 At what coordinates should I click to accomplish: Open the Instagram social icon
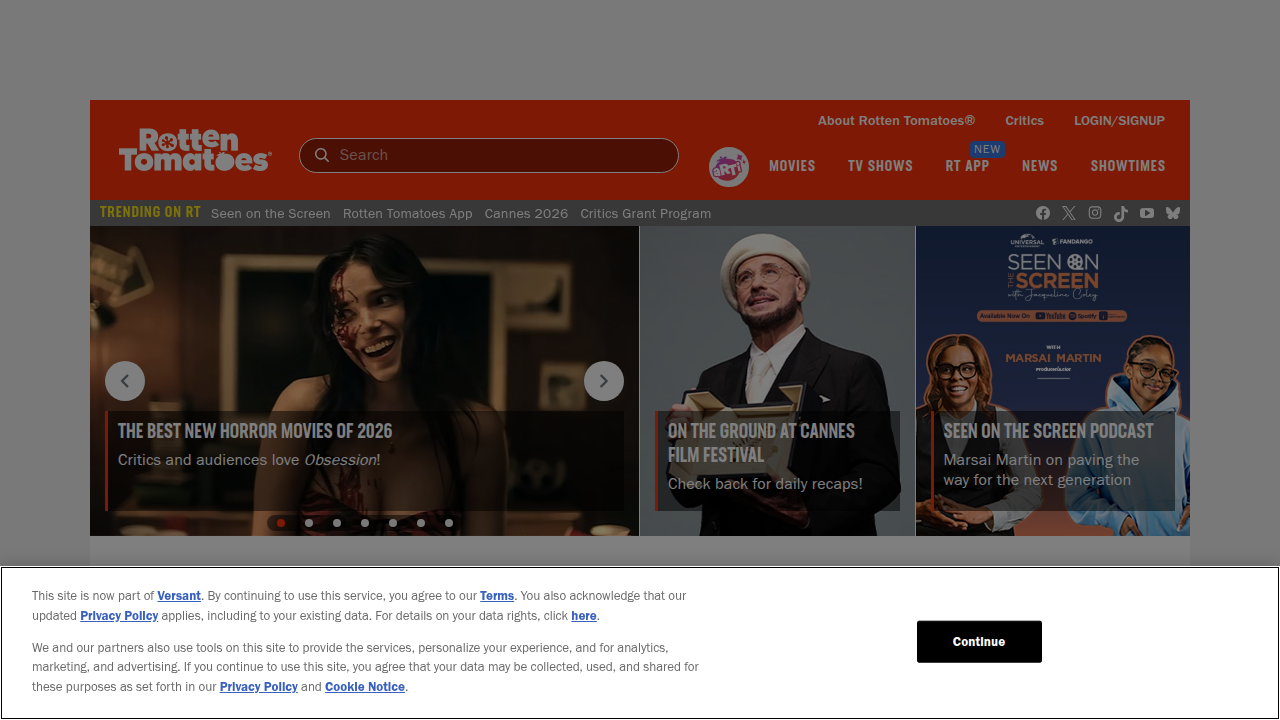coord(1095,213)
